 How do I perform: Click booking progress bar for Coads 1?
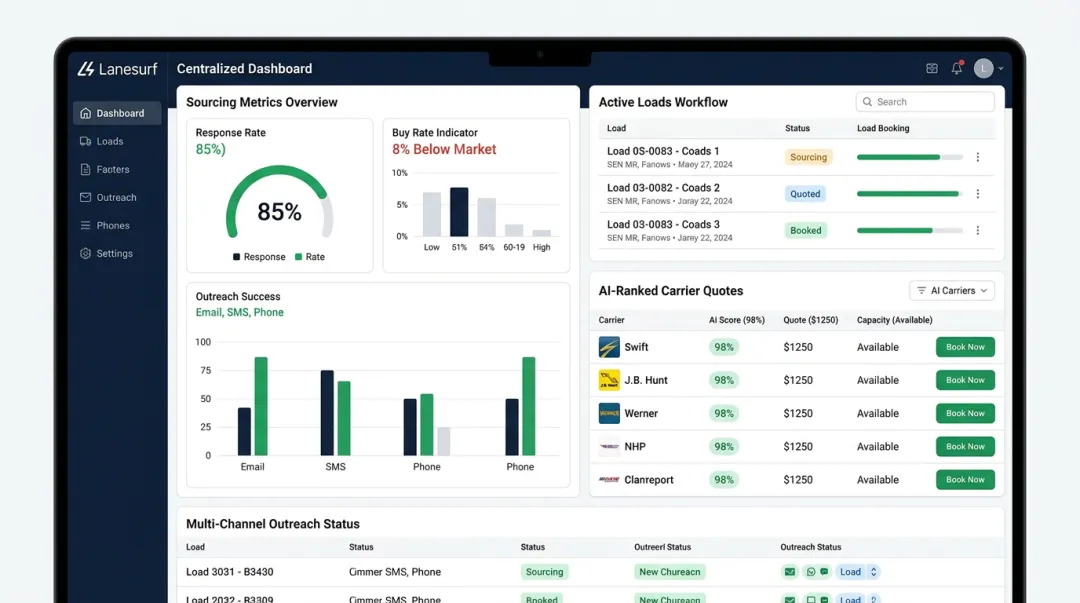click(x=910, y=157)
